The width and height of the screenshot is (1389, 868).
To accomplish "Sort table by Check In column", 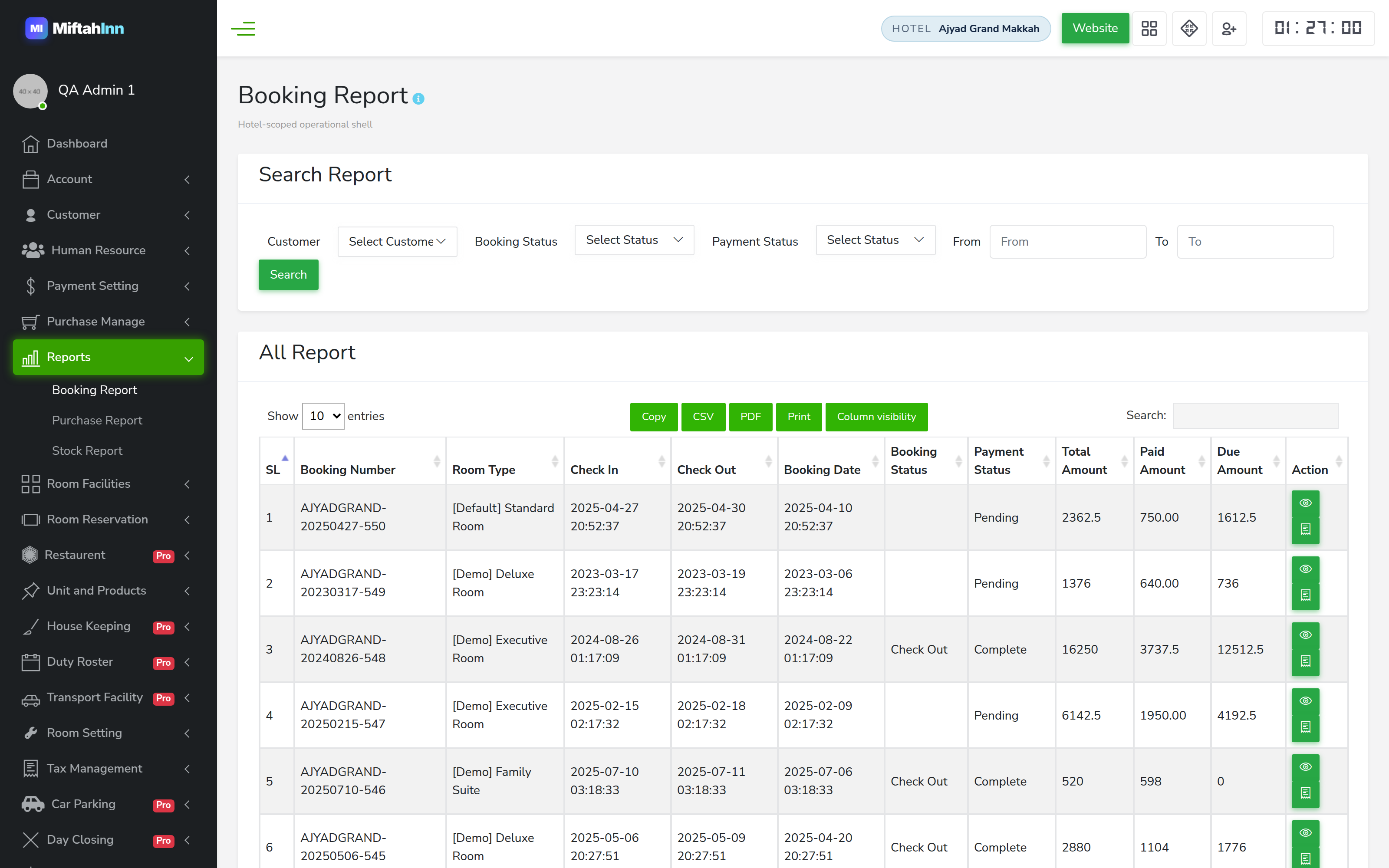I will [618, 461].
